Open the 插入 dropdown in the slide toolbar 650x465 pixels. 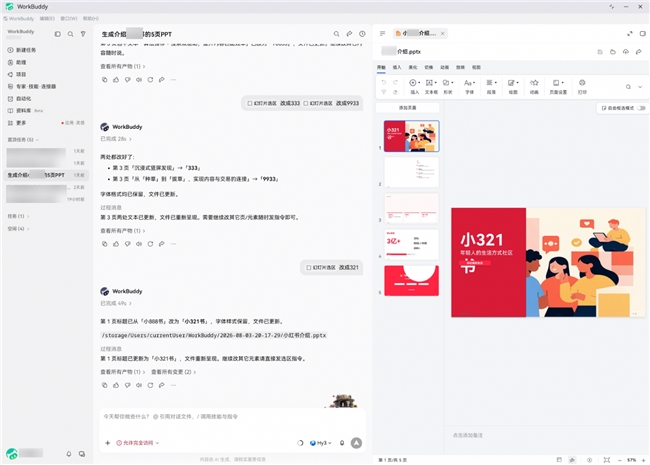click(415, 87)
